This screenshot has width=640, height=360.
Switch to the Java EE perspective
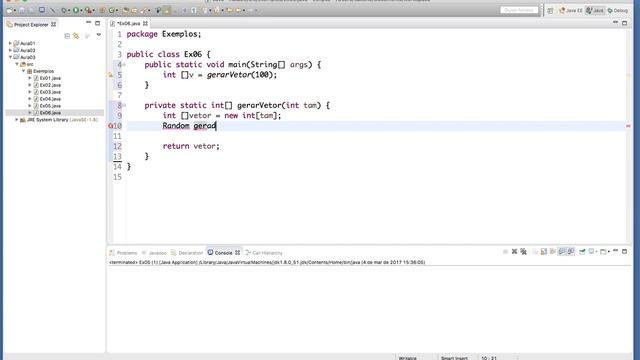[x=571, y=10]
